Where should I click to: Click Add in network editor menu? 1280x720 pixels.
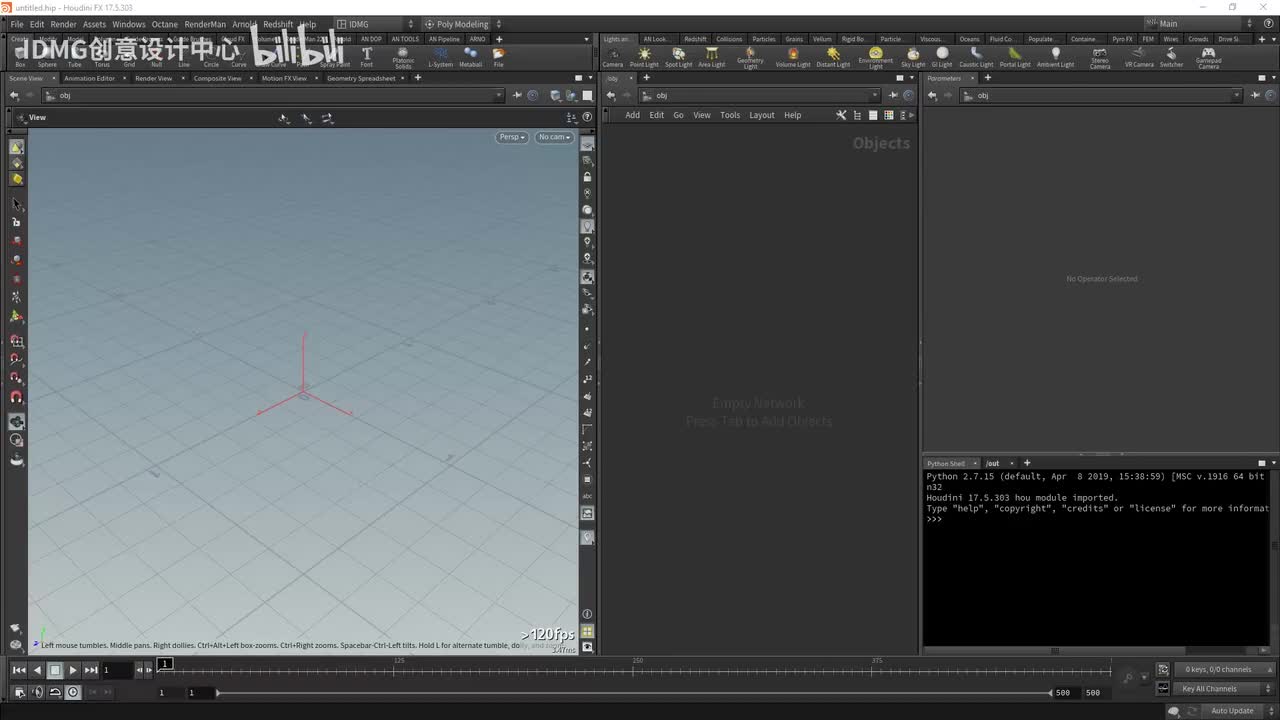pos(632,115)
